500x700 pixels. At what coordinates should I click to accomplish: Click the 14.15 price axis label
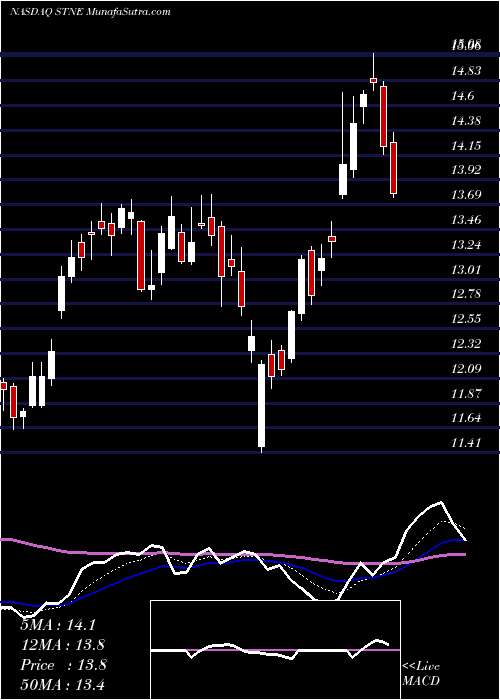[x=466, y=146]
